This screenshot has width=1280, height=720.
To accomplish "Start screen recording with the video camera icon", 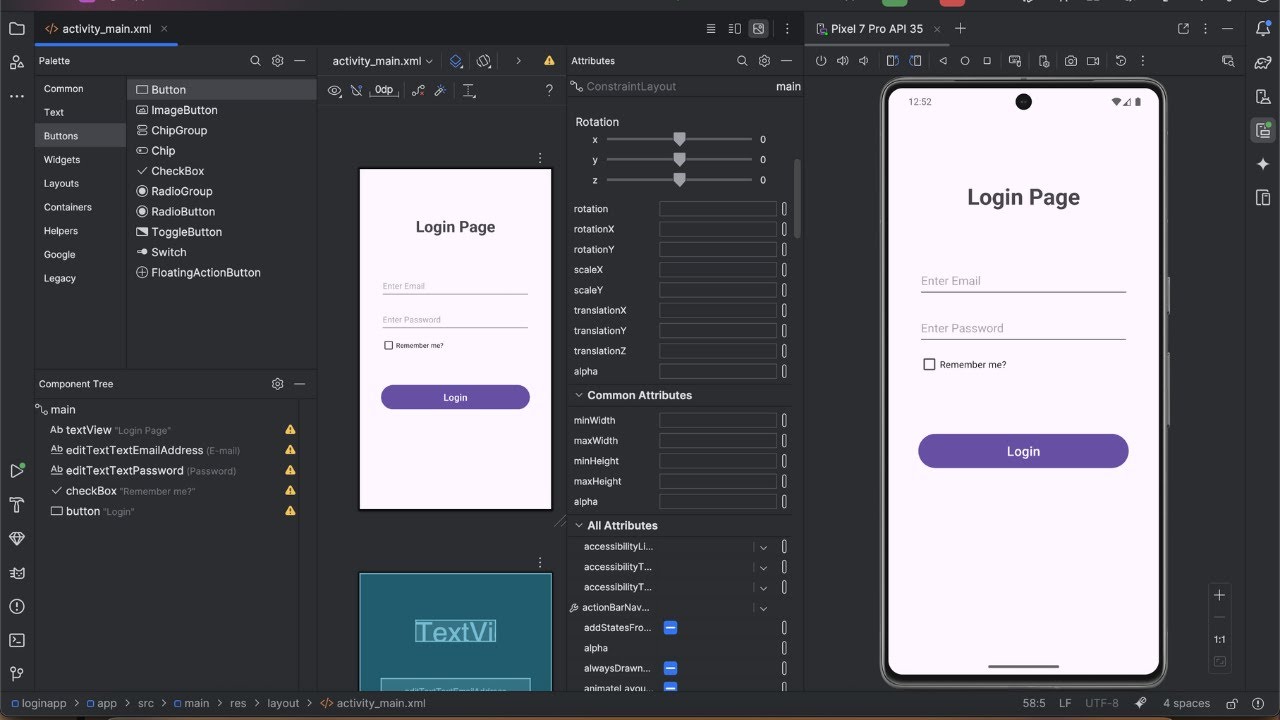I will pos(1093,61).
